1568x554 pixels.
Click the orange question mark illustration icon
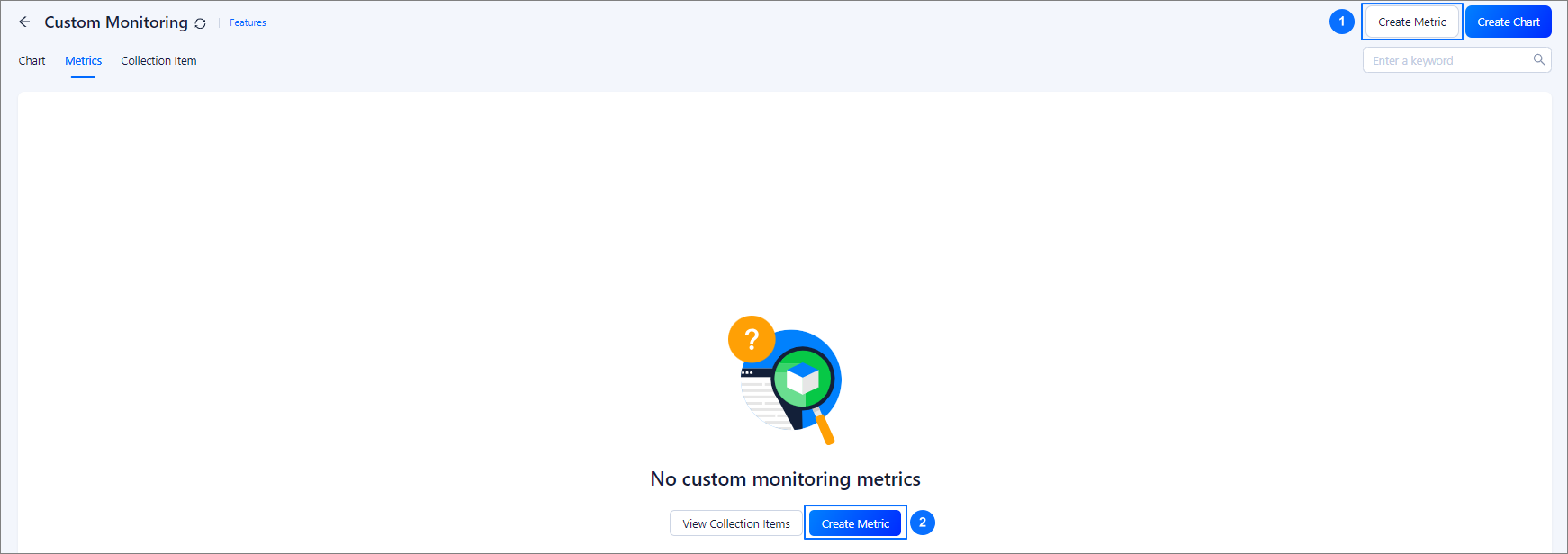point(752,340)
